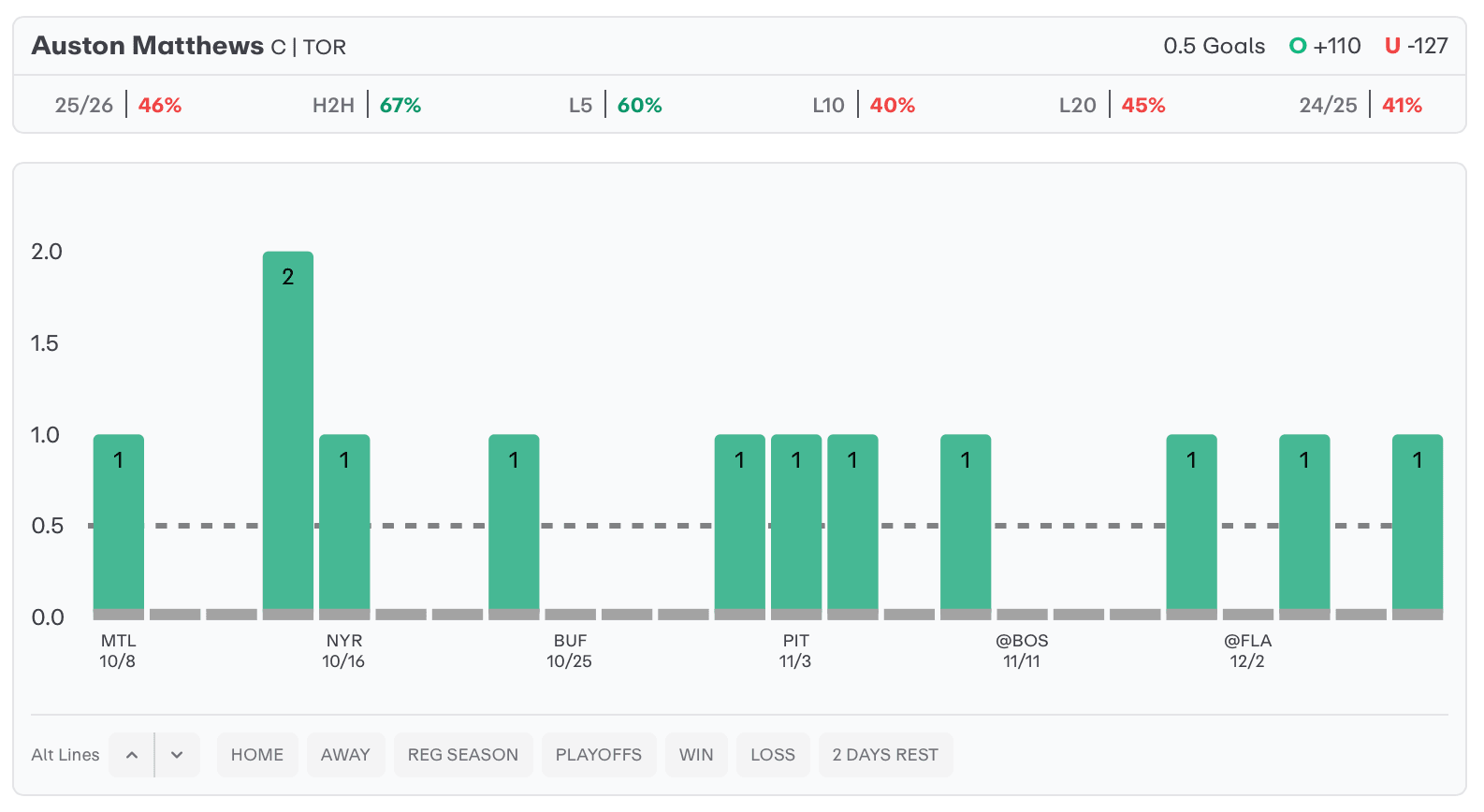Toggle the AWAY filter
1484x812 pixels.
(x=345, y=755)
